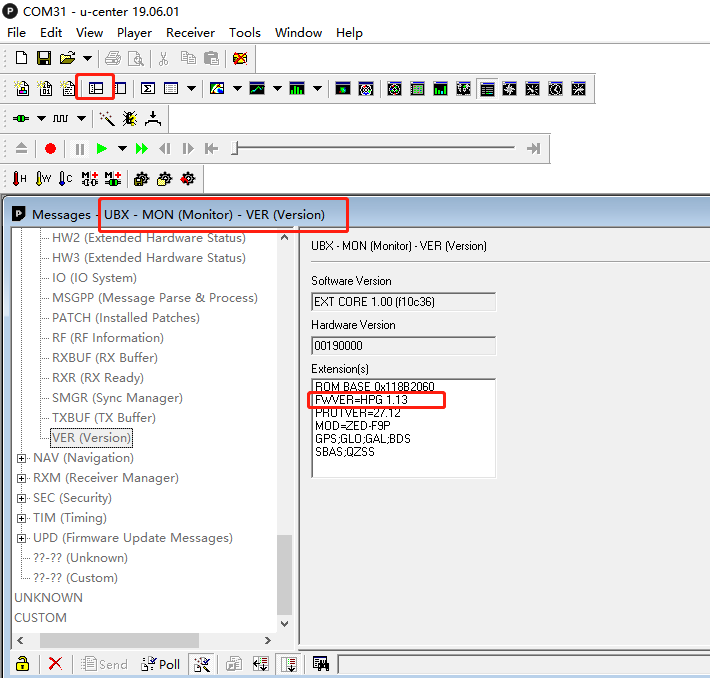The image size is (710, 678).
Task: Click the skip to end arrow button
Action: point(533,149)
